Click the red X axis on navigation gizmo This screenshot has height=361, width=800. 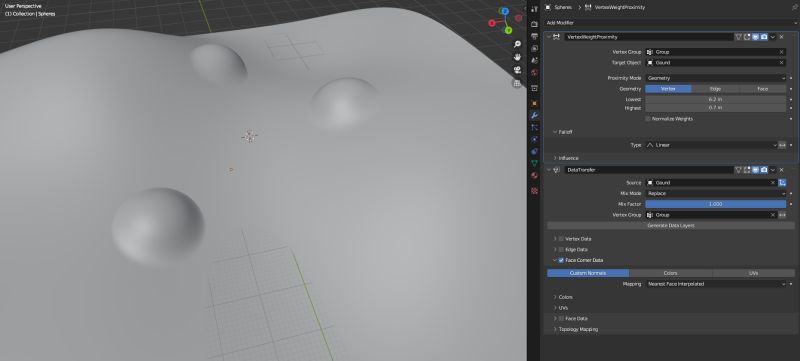(x=492, y=23)
